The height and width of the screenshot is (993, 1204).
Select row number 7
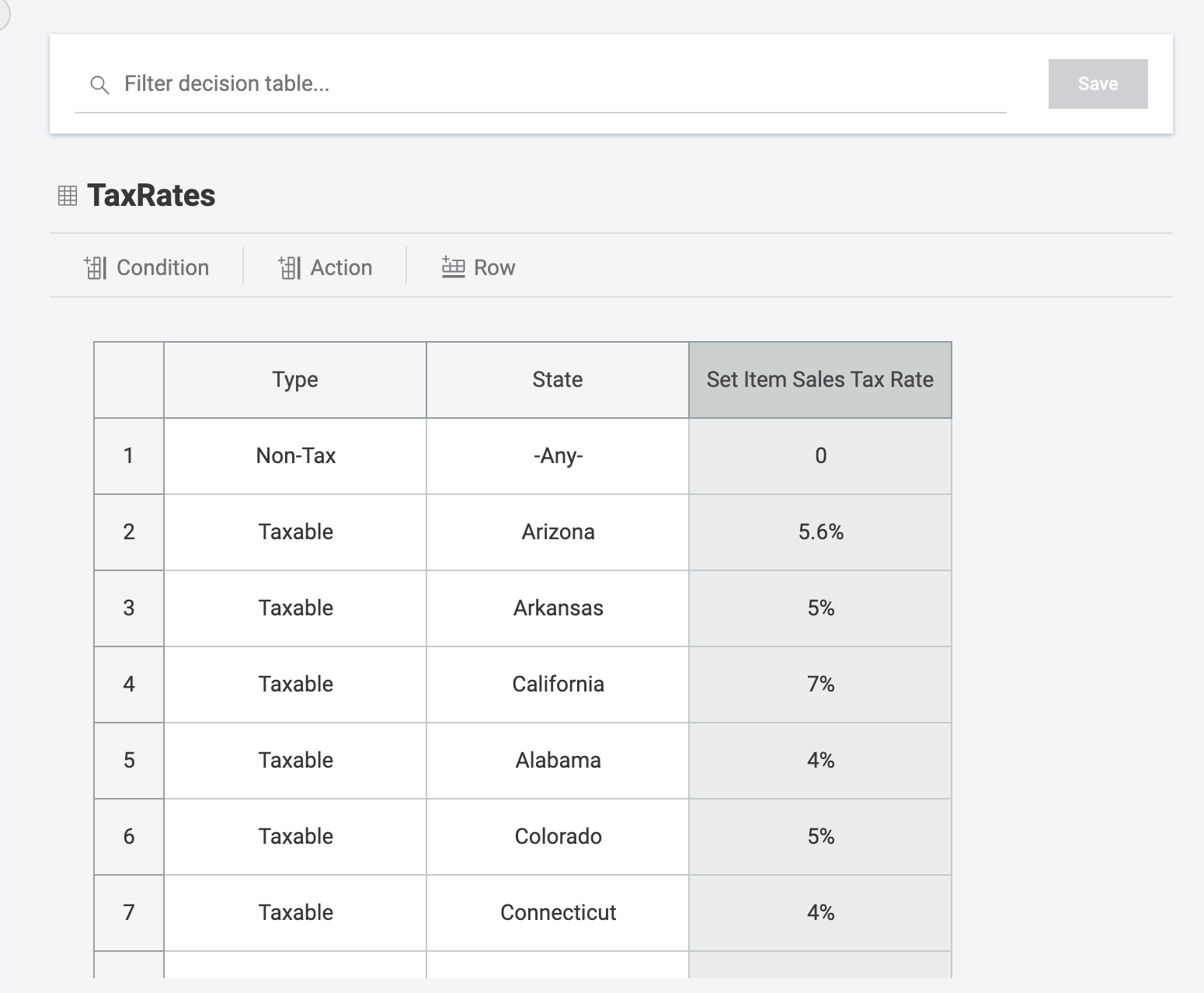(x=129, y=913)
